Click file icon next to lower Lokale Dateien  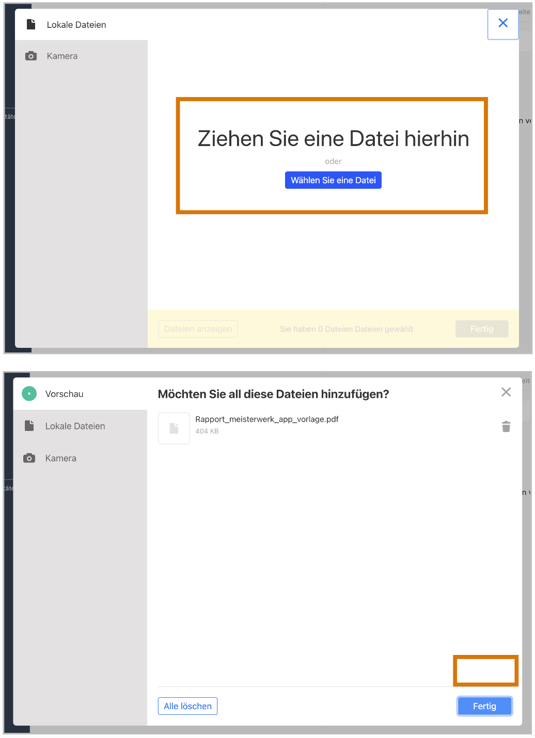tap(29, 426)
